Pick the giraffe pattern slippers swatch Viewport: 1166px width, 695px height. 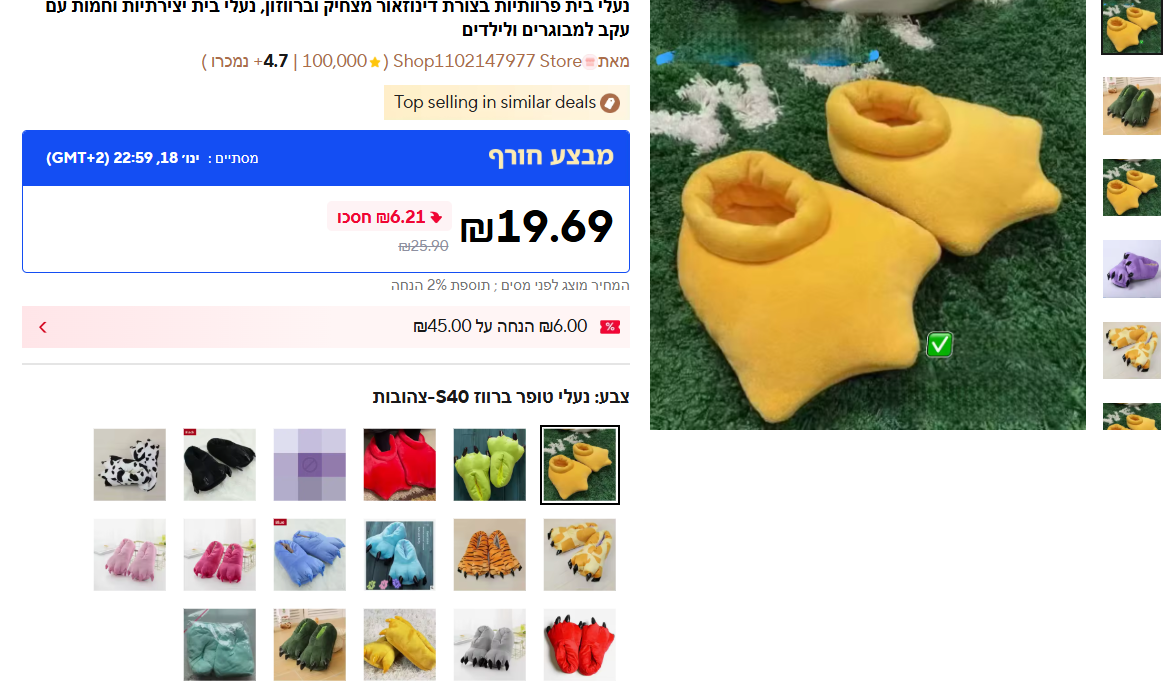(579, 555)
